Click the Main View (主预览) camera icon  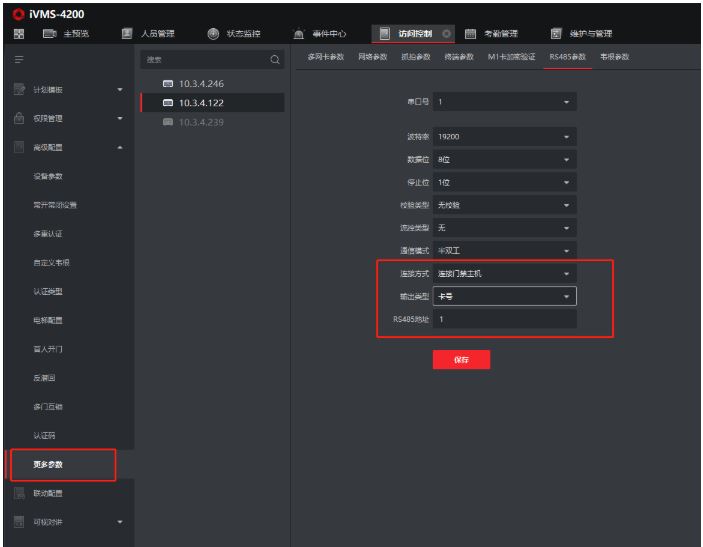click(49, 34)
